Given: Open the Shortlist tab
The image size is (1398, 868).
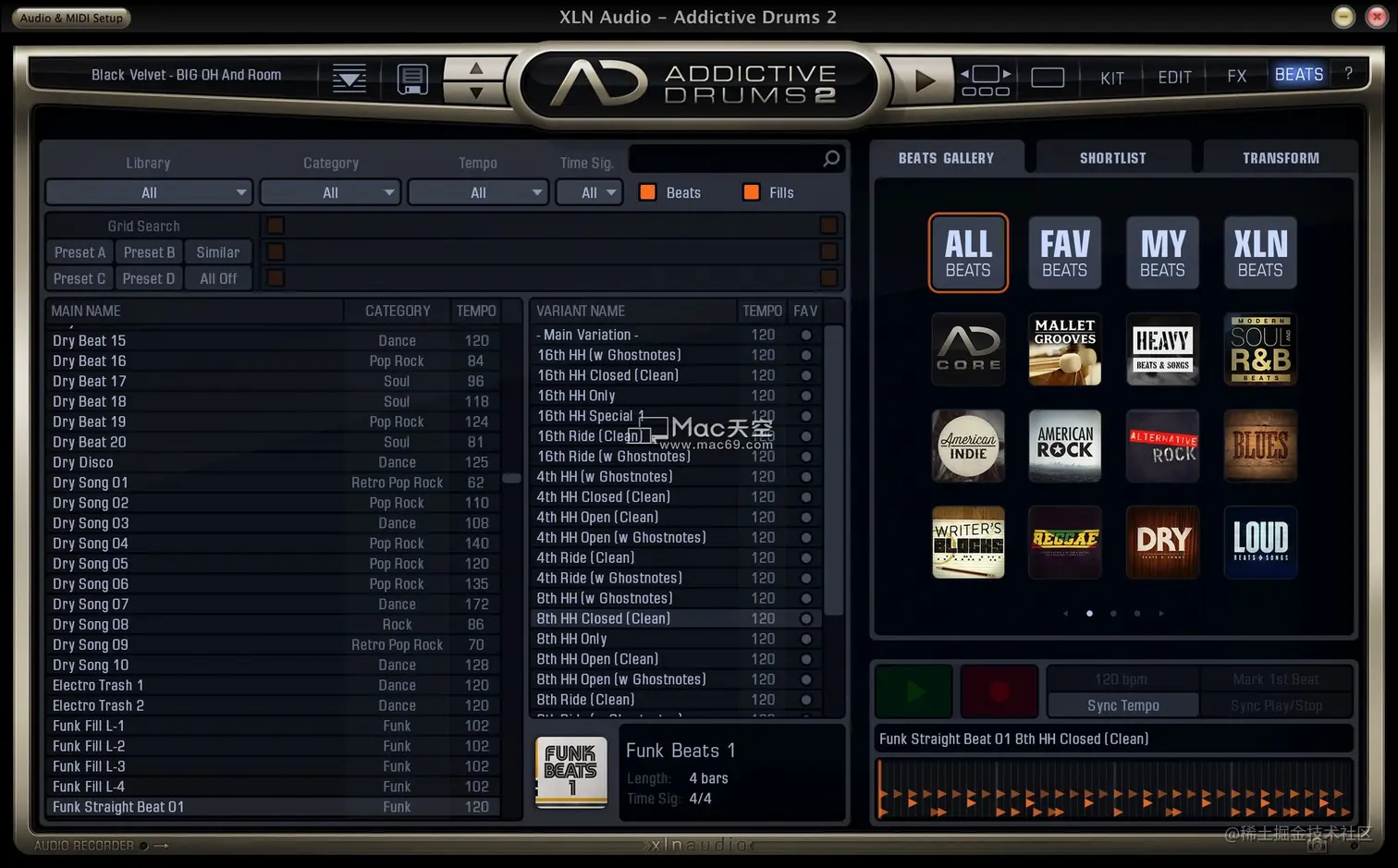Looking at the screenshot, I should pyautogui.click(x=1113, y=158).
